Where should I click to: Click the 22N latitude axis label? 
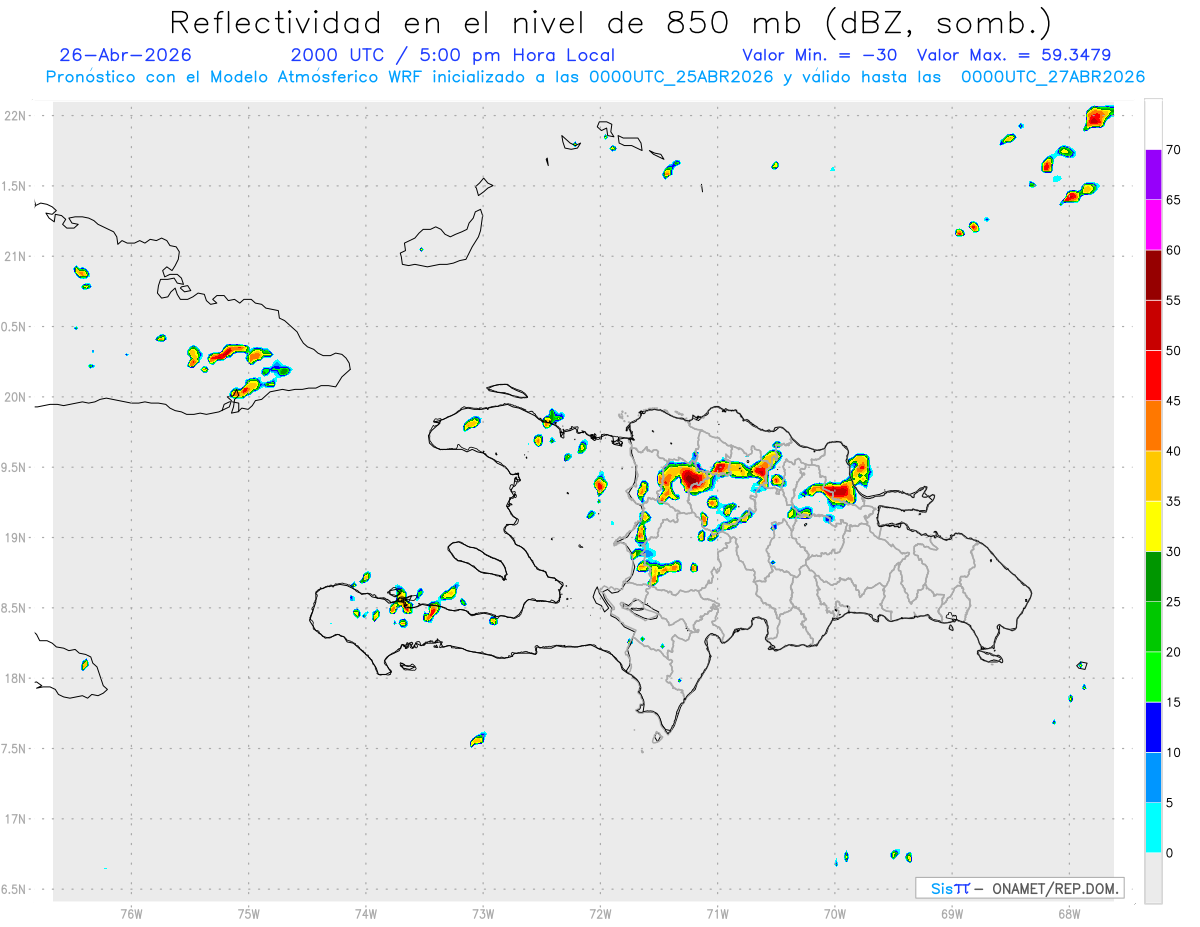pos(16,115)
